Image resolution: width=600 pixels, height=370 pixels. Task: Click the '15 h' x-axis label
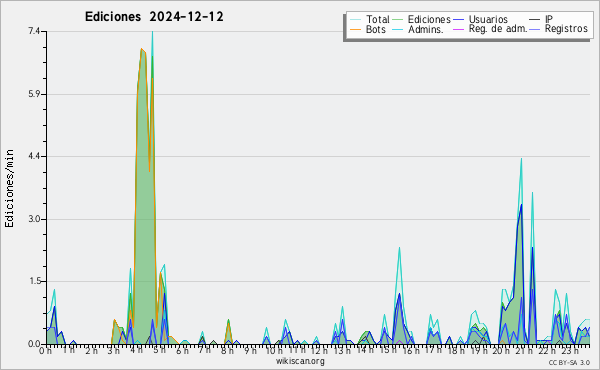[x=387, y=350]
